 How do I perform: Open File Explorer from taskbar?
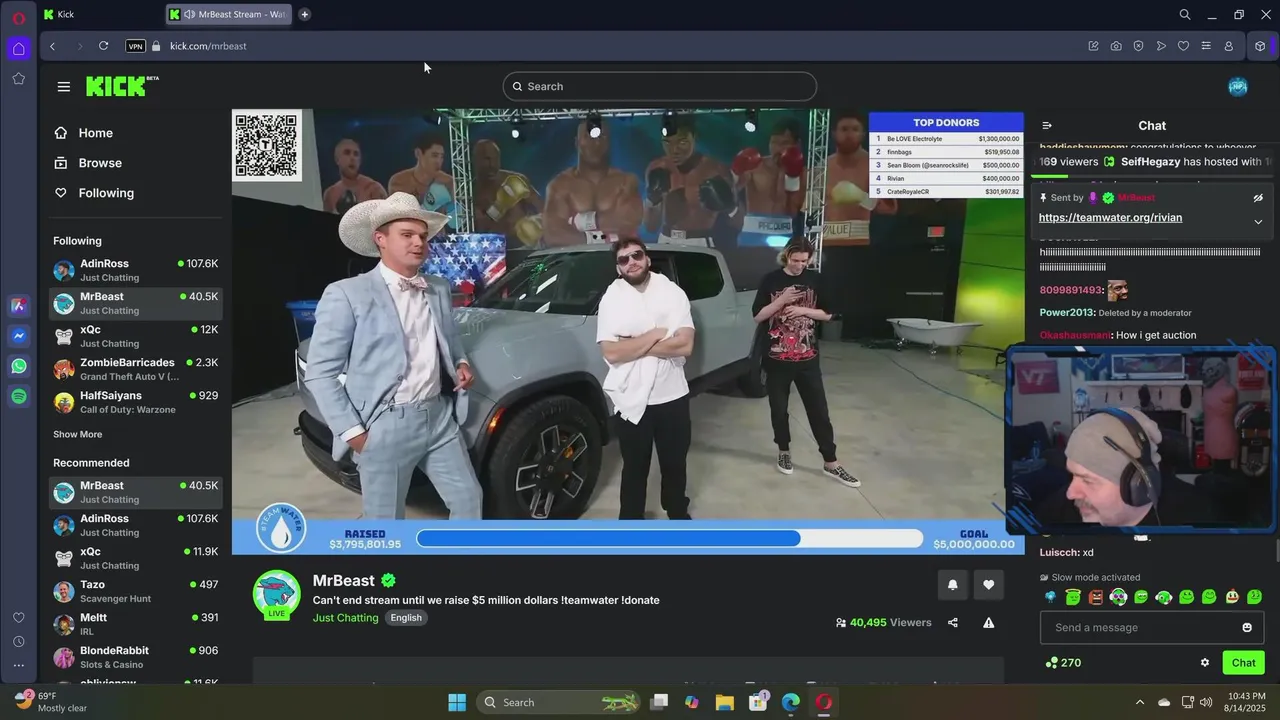click(x=725, y=702)
